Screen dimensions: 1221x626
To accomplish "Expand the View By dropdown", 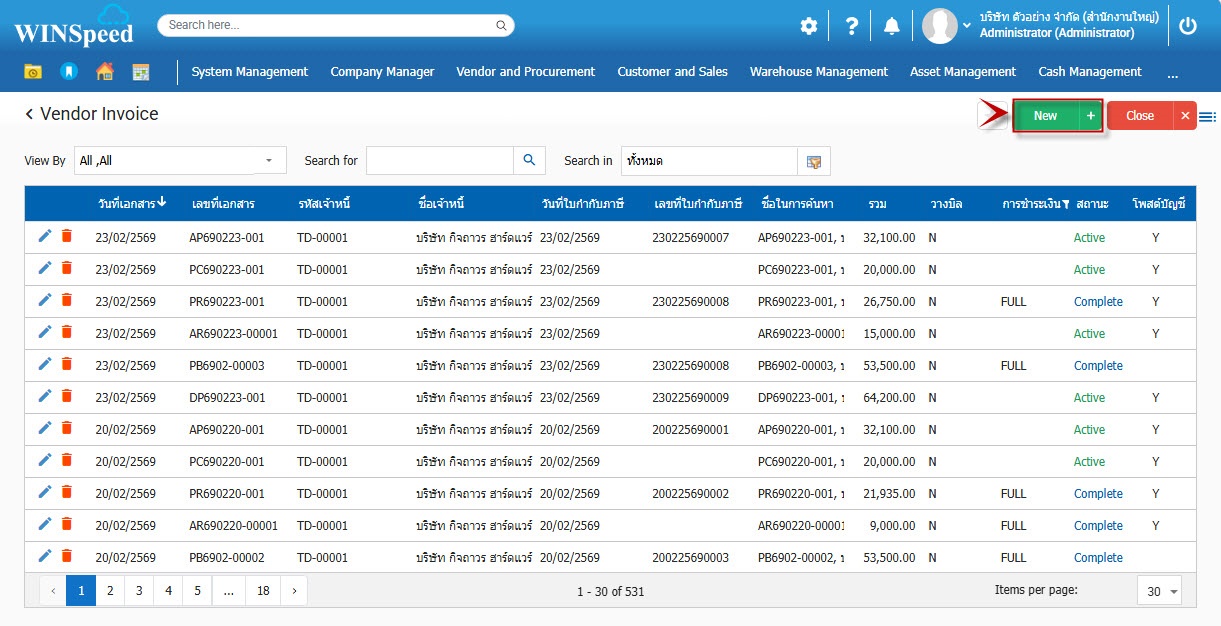I will click(x=269, y=161).
